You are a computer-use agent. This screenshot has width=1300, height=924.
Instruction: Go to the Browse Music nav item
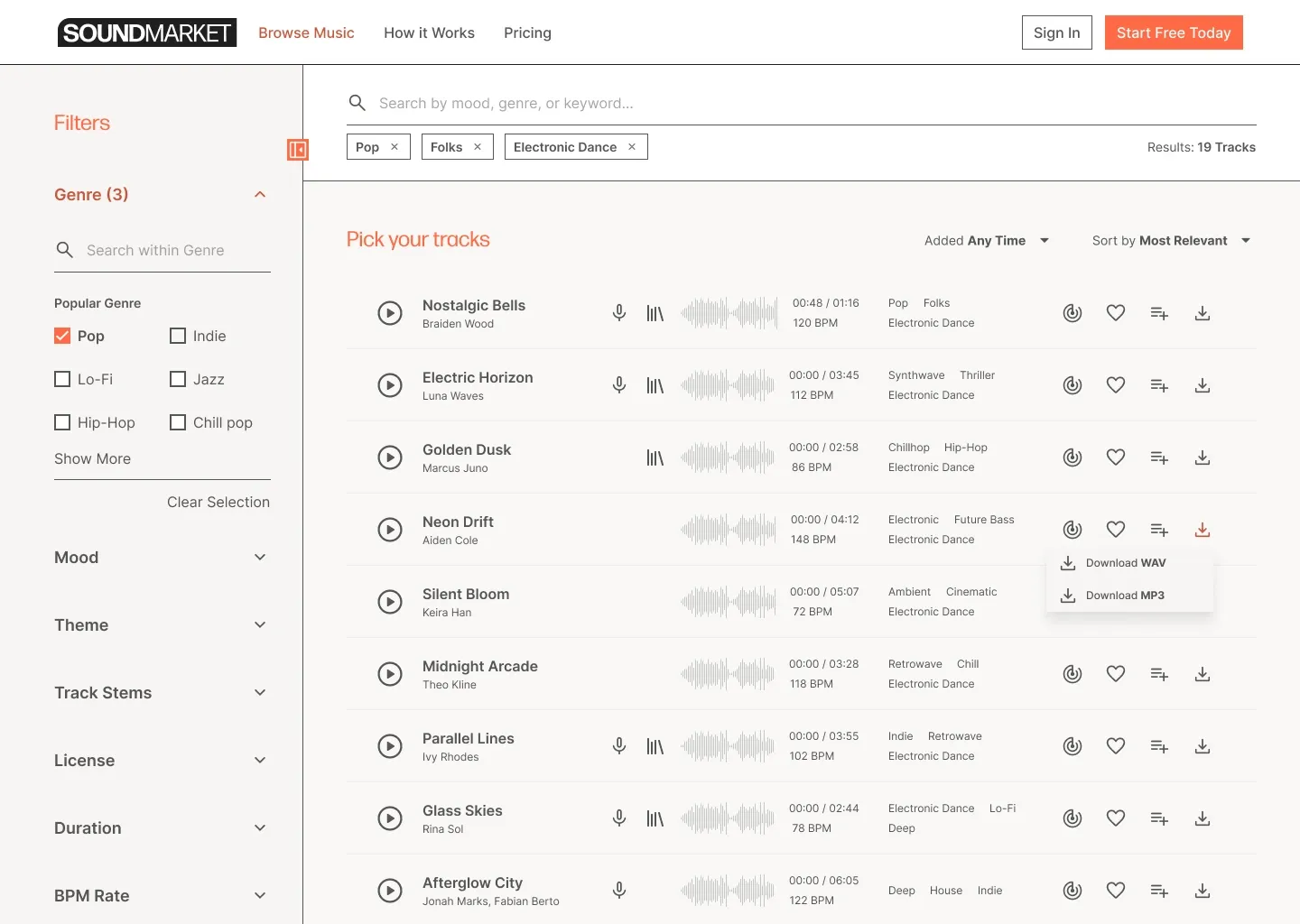(x=306, y=32)
